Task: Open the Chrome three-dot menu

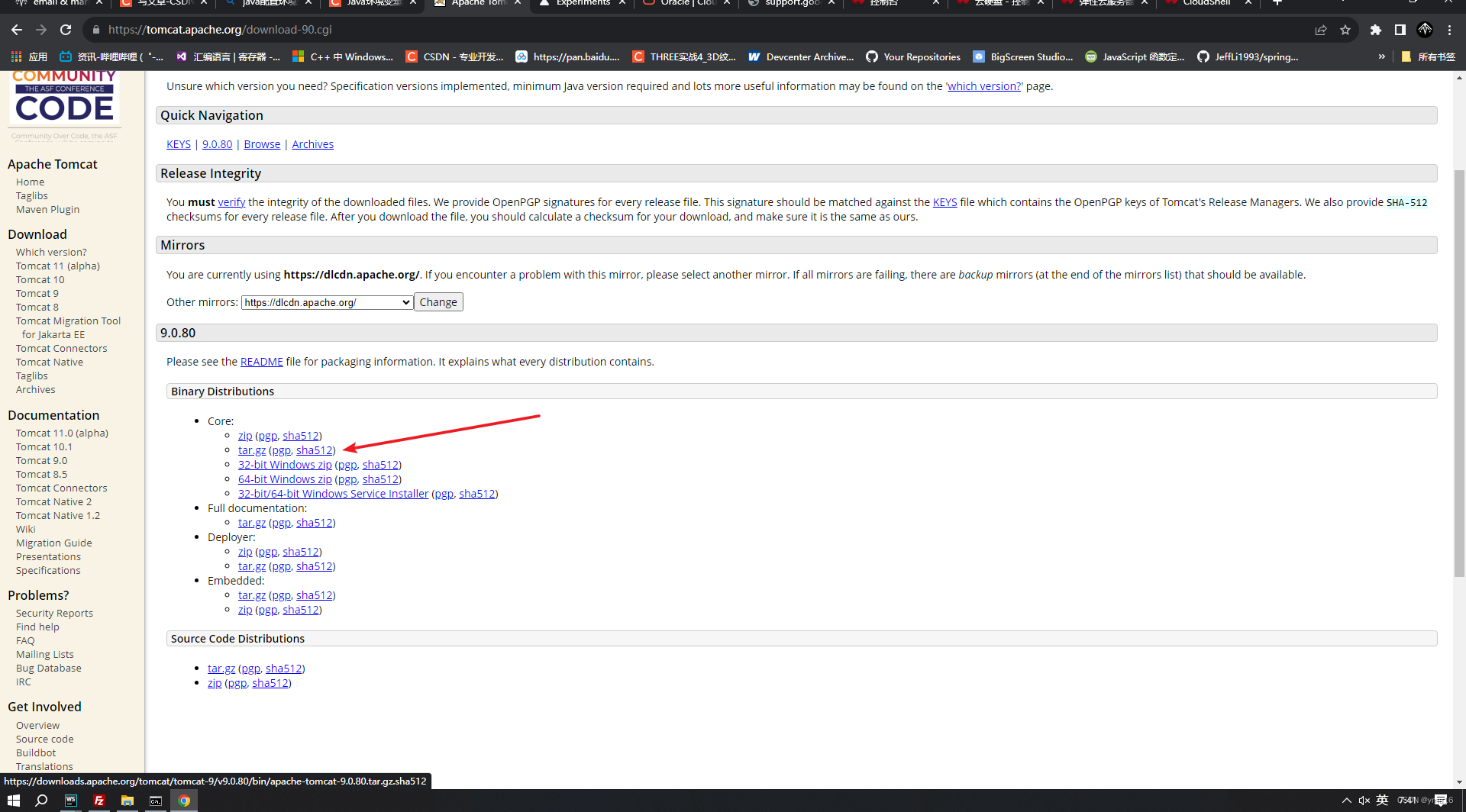Action: tap(1450, 30)
